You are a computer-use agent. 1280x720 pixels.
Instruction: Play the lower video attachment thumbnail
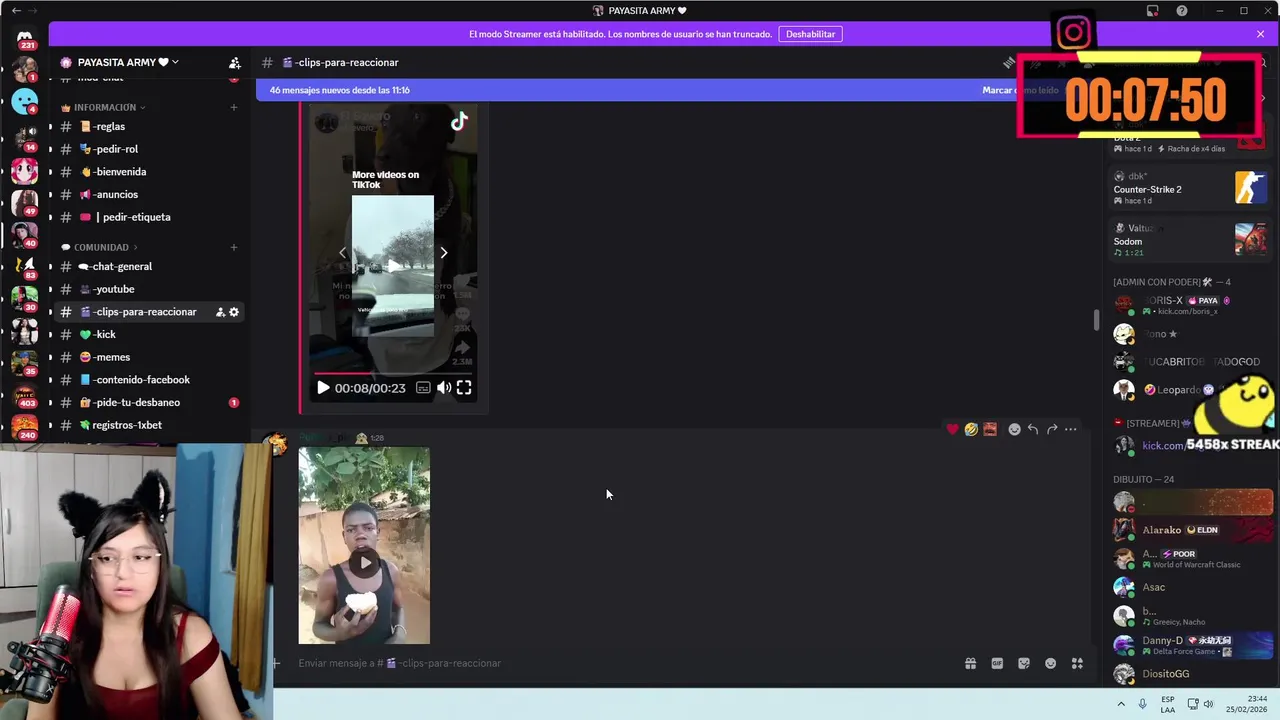coord(365,562)
